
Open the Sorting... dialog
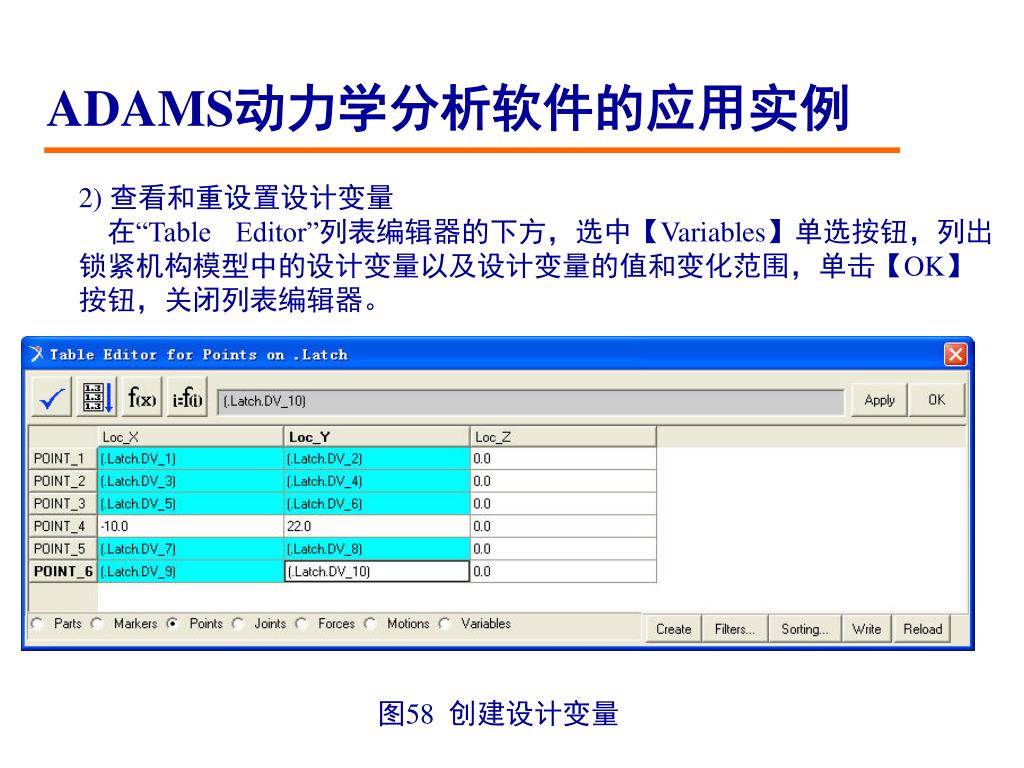click(805, 629)
